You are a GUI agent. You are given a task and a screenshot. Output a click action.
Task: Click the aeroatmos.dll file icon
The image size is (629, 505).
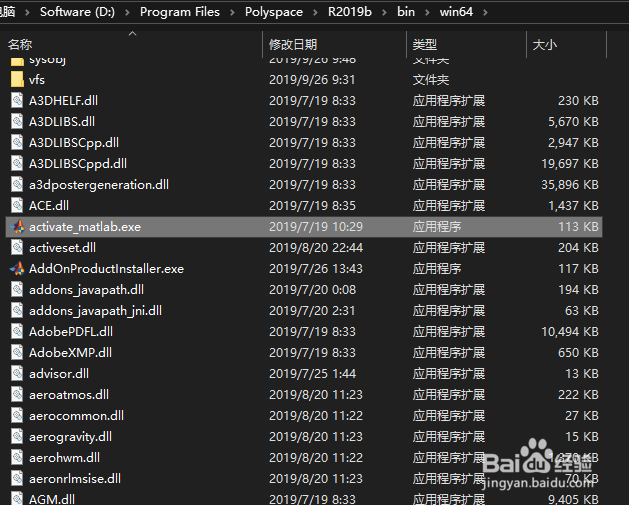[x=17, y=395]
